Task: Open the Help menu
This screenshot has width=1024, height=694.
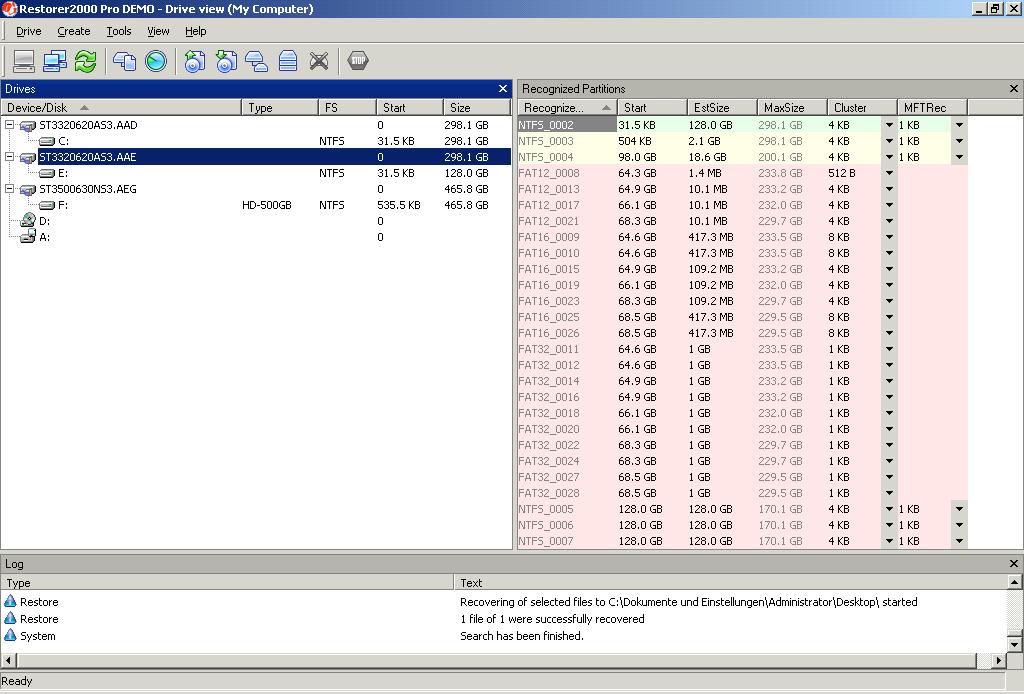Action: [195, 31]
